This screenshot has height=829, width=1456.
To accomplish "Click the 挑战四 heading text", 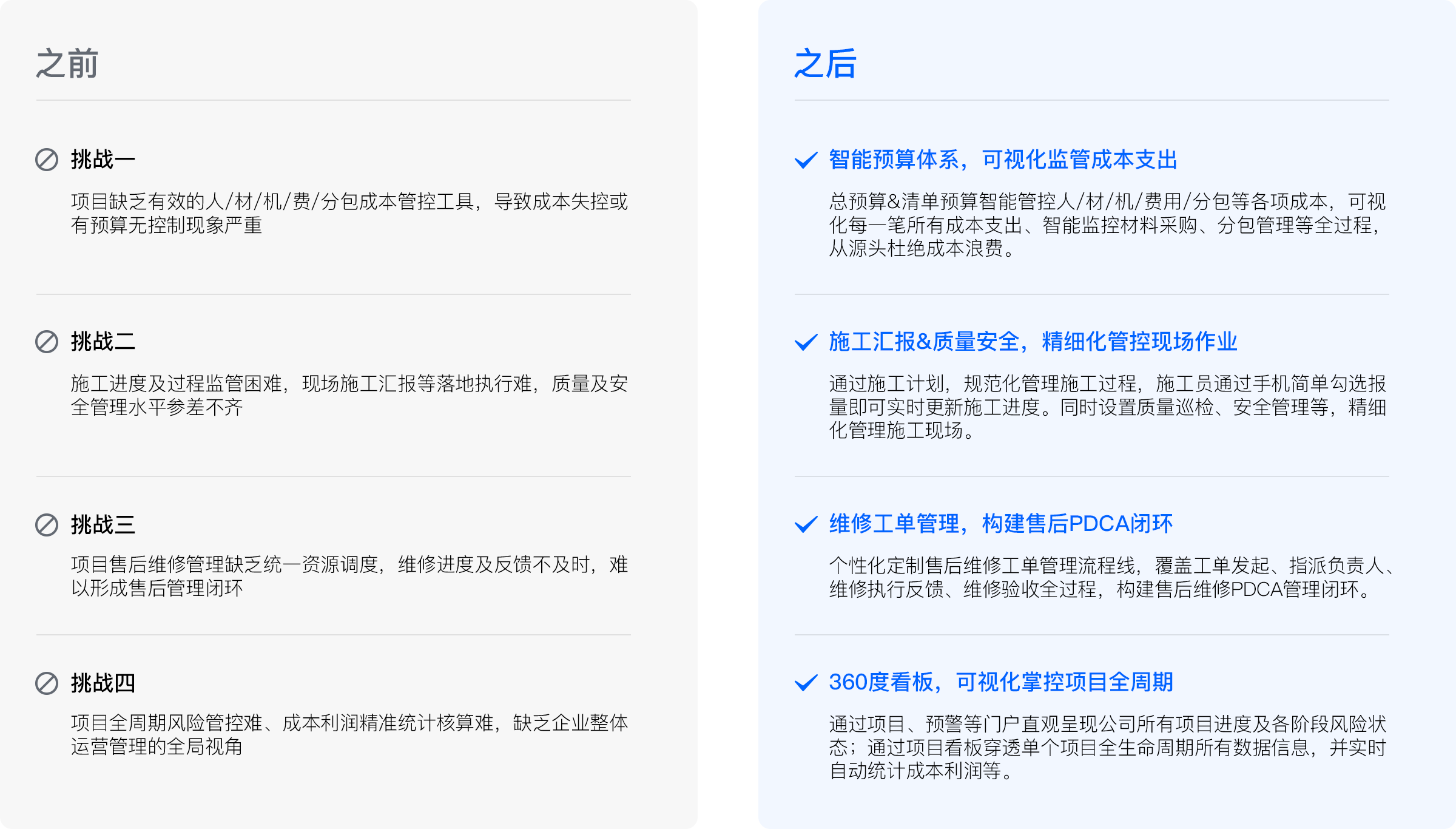I will pos(103,683).
